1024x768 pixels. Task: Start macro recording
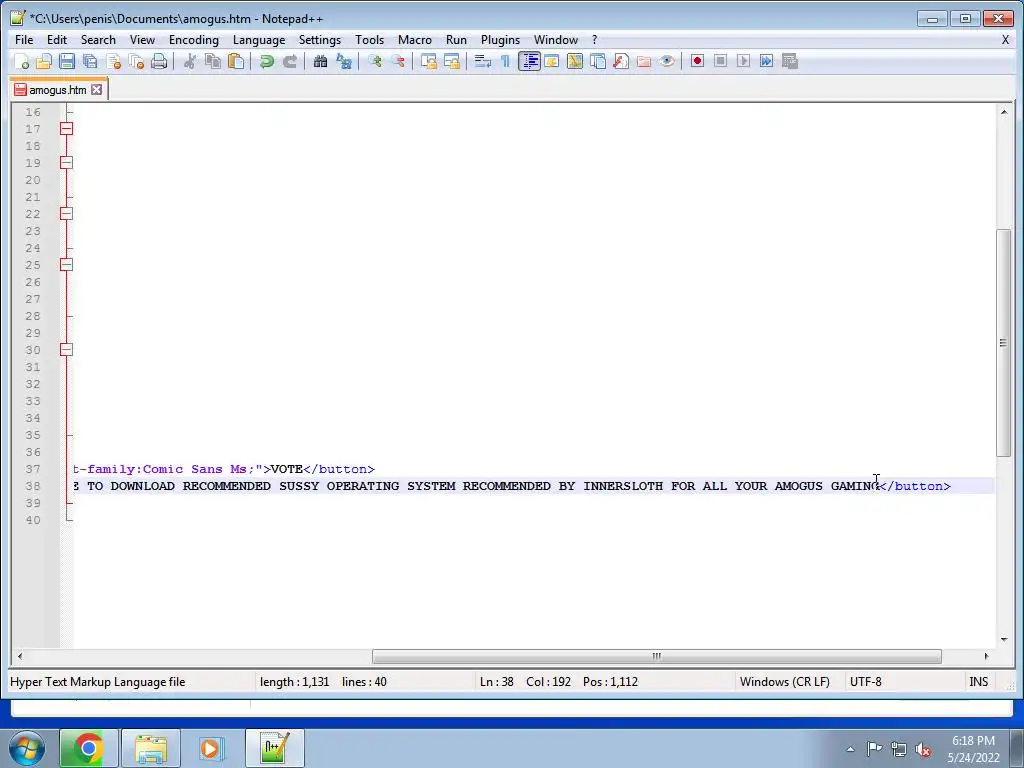[x=697, y=61]
